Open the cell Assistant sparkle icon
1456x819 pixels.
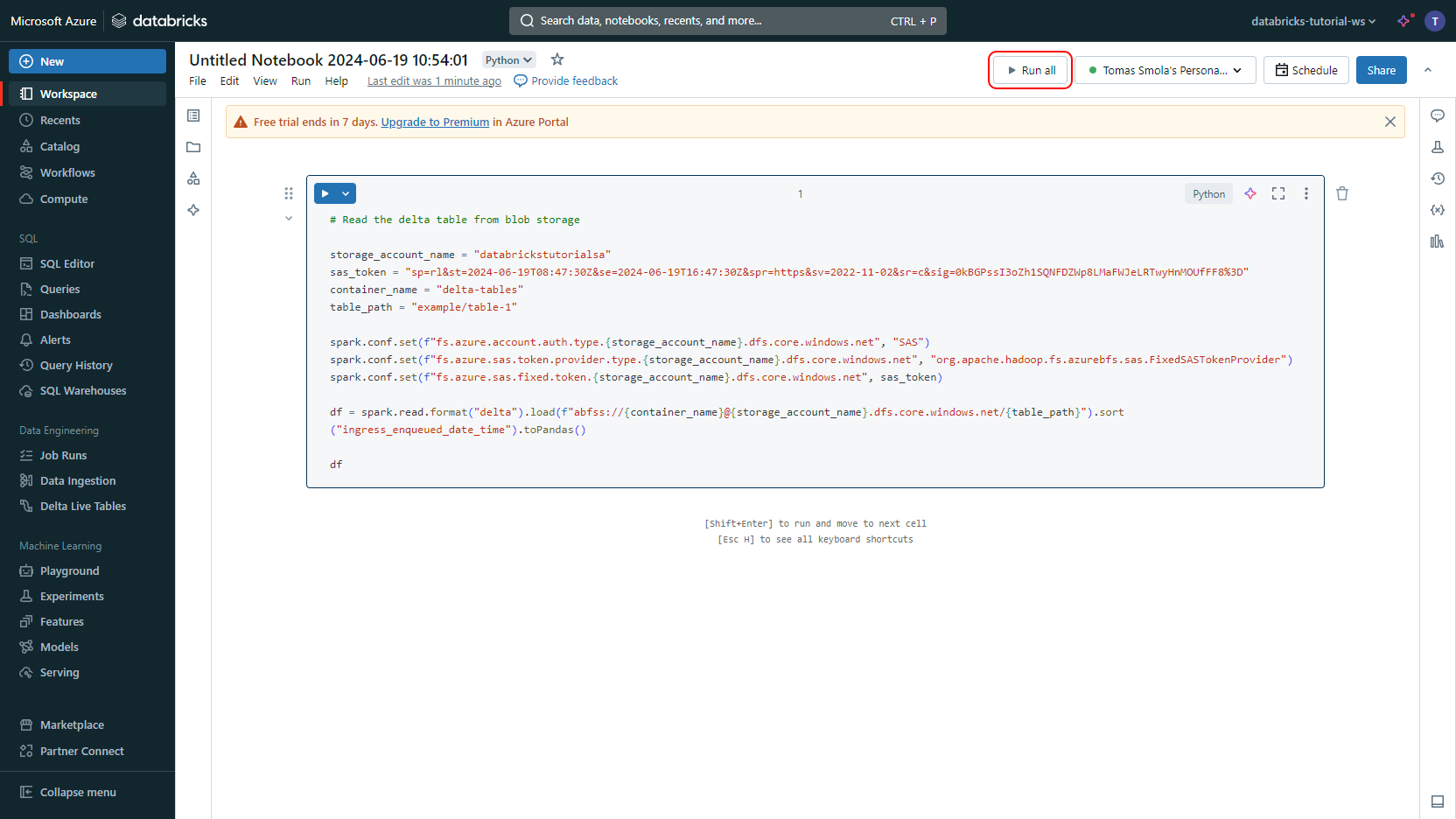point(1250,193)
